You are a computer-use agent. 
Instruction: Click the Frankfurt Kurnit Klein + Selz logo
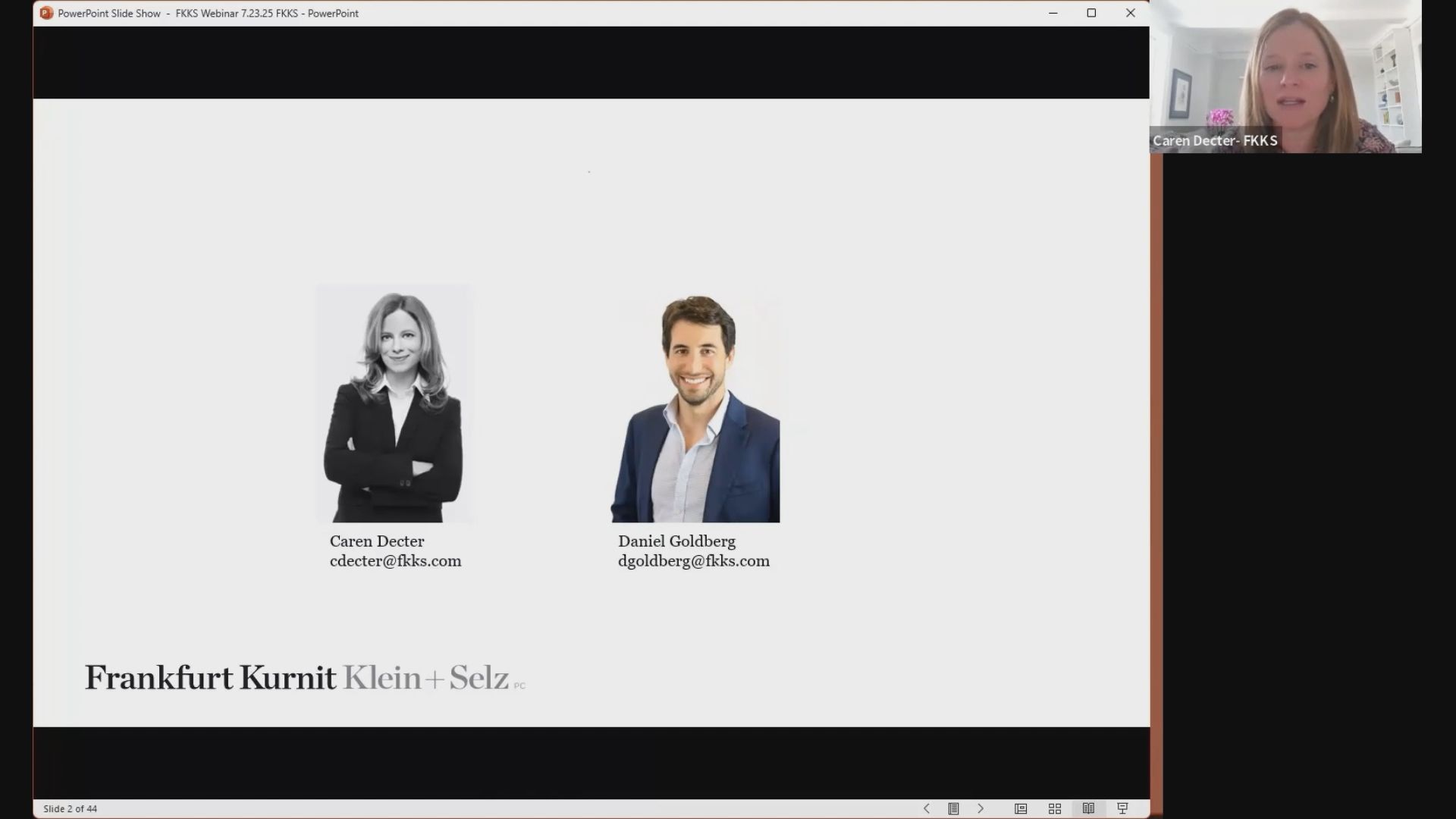pos(305,677)
